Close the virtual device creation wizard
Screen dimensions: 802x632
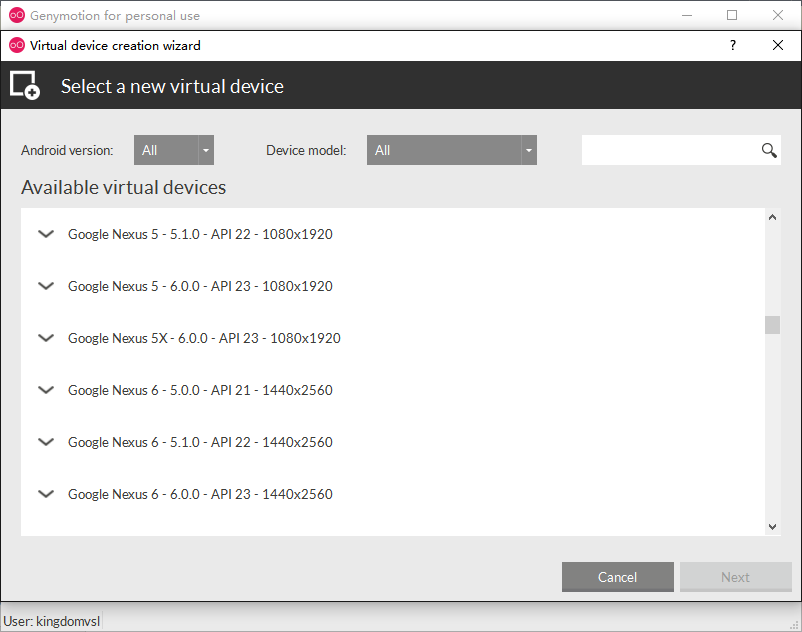tap(778, 46)
